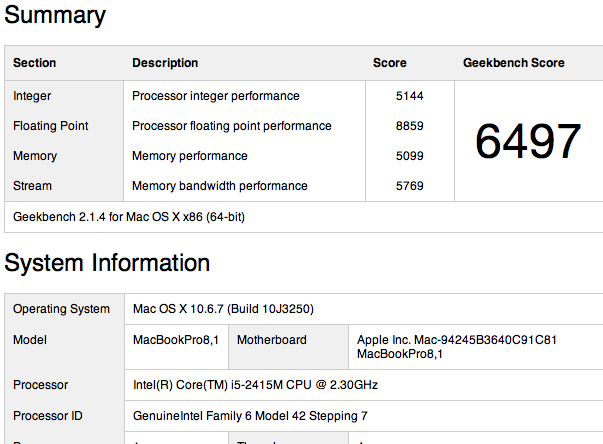This screenshot has height=444, width=603.
Task: Click the Score column header
Action: [x=390, y=63]
